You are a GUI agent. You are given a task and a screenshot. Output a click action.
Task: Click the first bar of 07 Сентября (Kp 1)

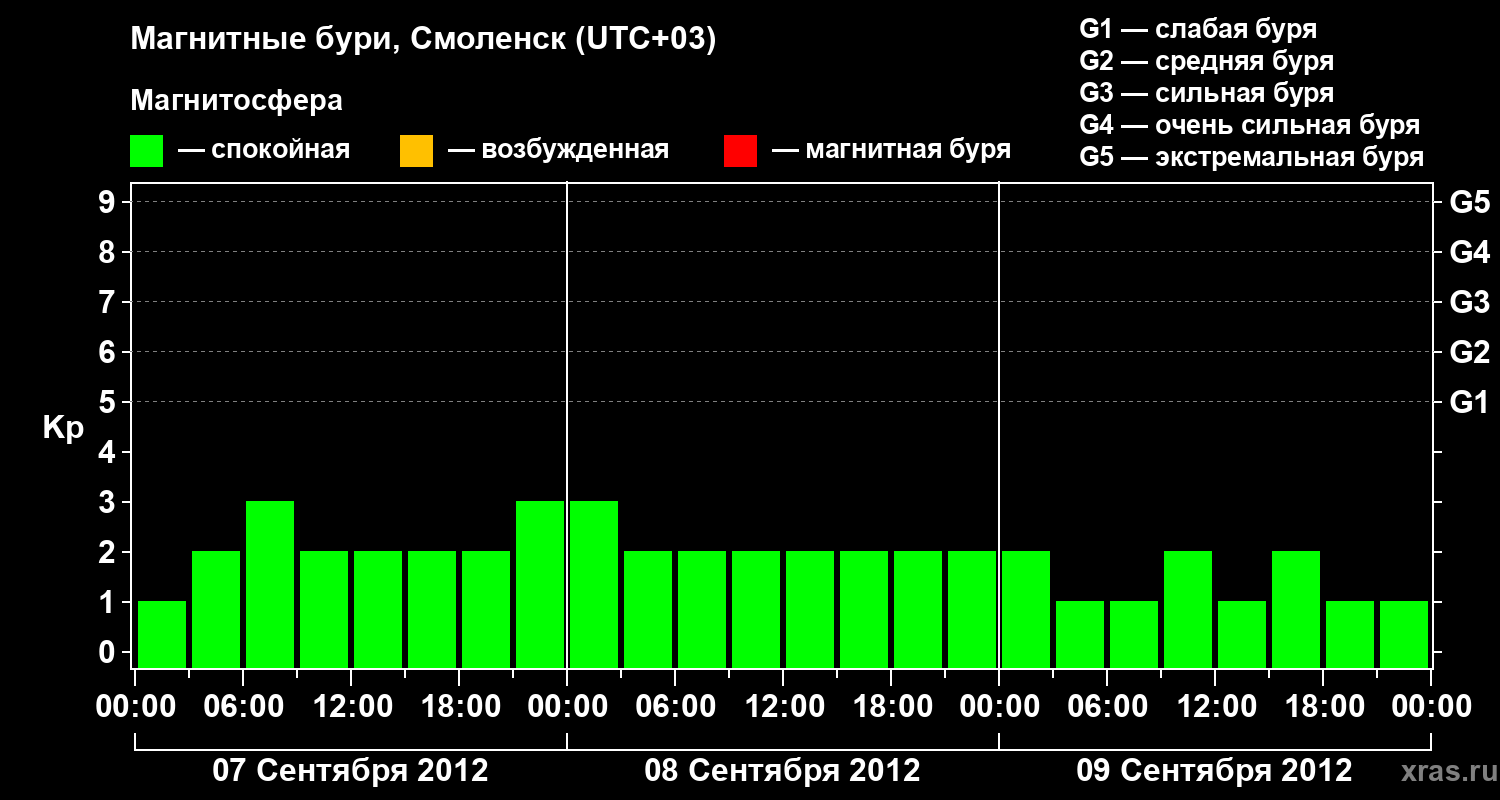162,634
